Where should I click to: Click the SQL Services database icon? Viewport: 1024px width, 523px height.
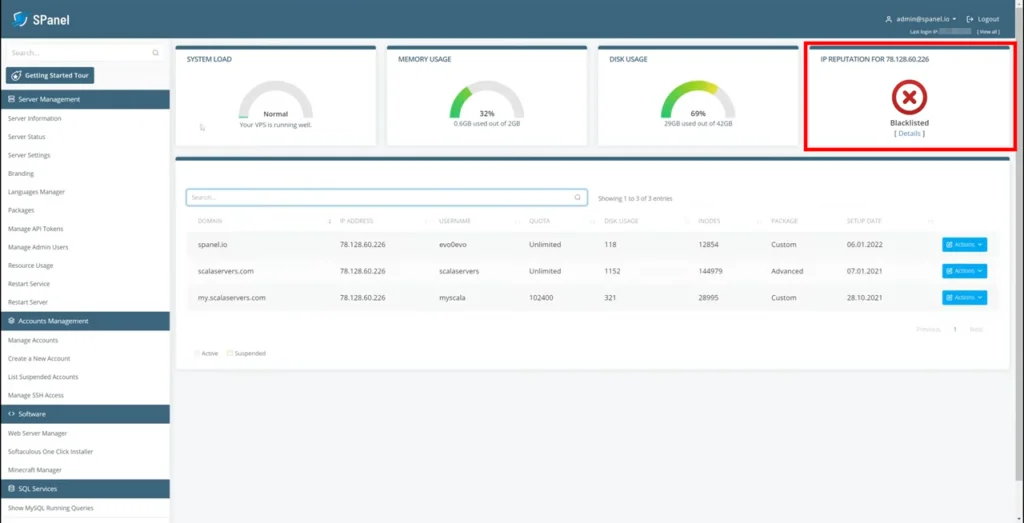click(x=11, y=488)
